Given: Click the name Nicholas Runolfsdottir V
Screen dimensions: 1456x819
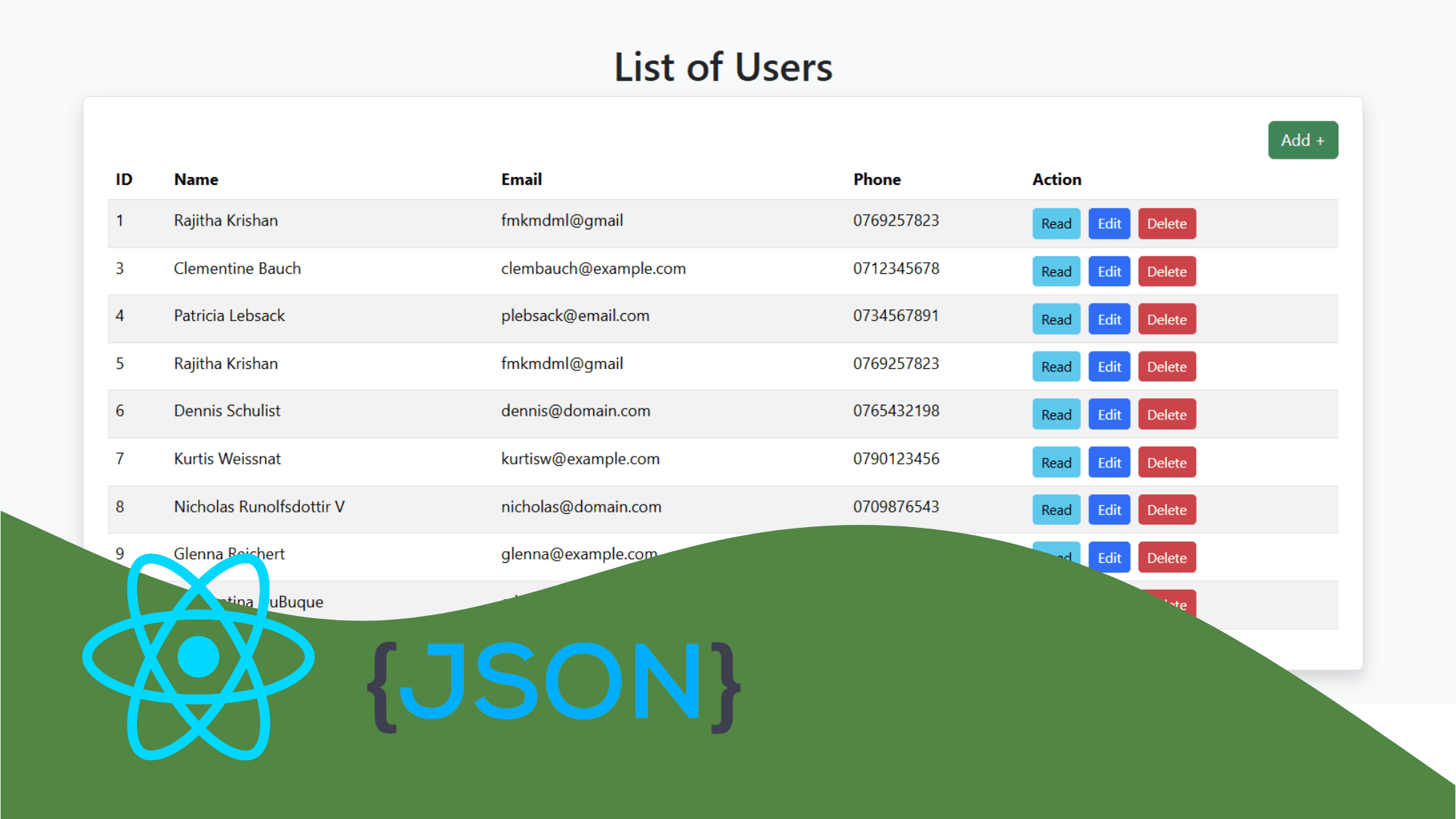Looking at the screenshot, I should point(259,507).
